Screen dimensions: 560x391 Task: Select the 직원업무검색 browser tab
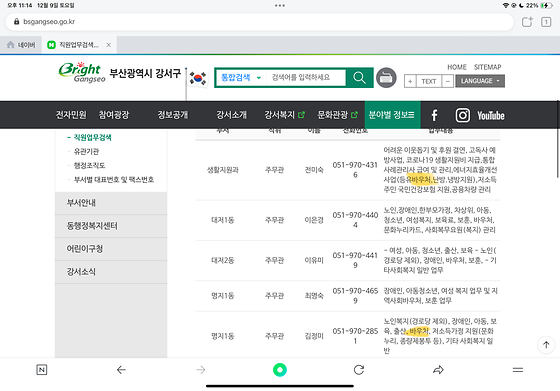pyautogui.click(x=79, y=45)
